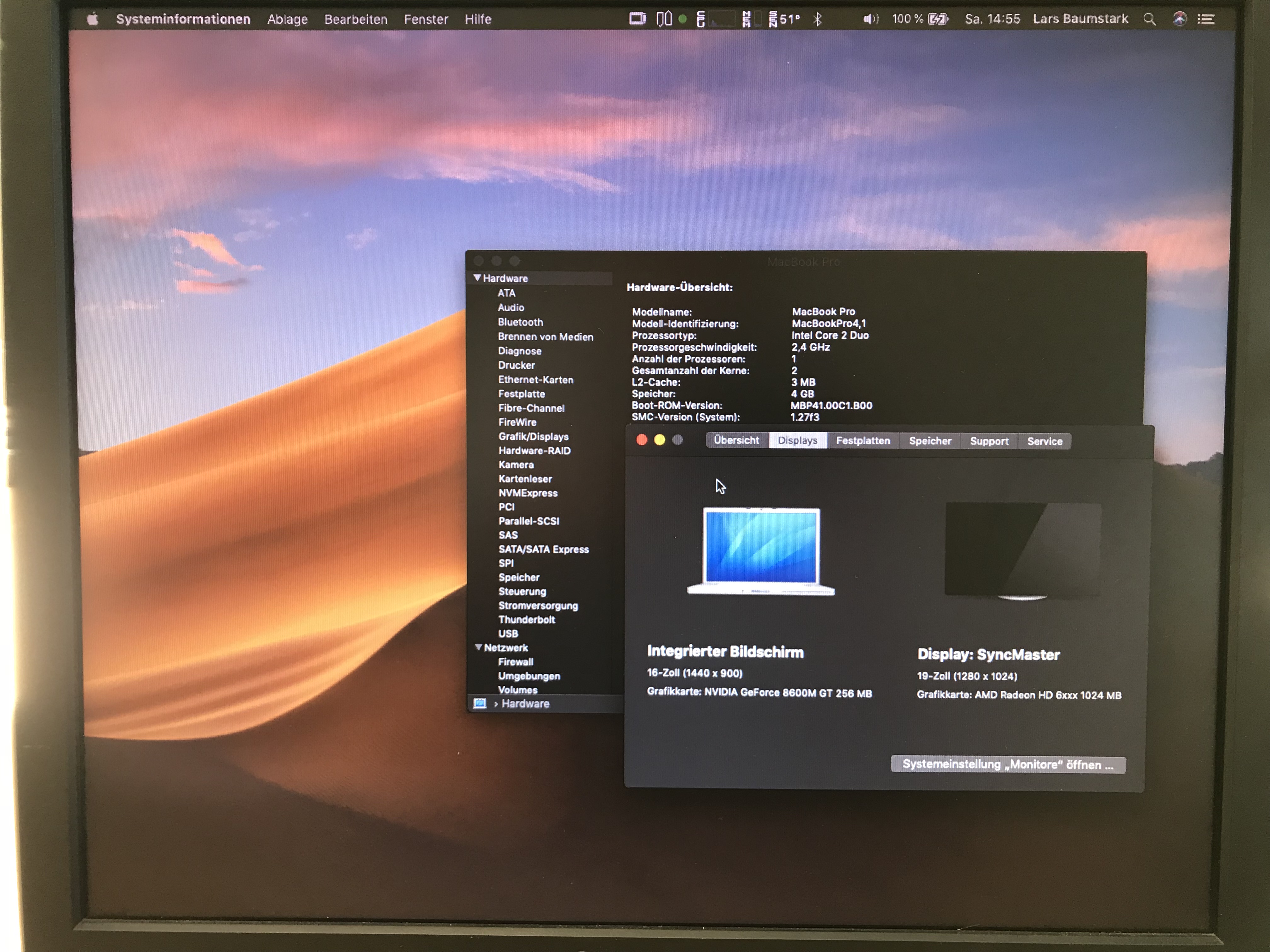Open the Bearbeiten menu
The height and width of the screenshot is (952, 1270).
356,19
